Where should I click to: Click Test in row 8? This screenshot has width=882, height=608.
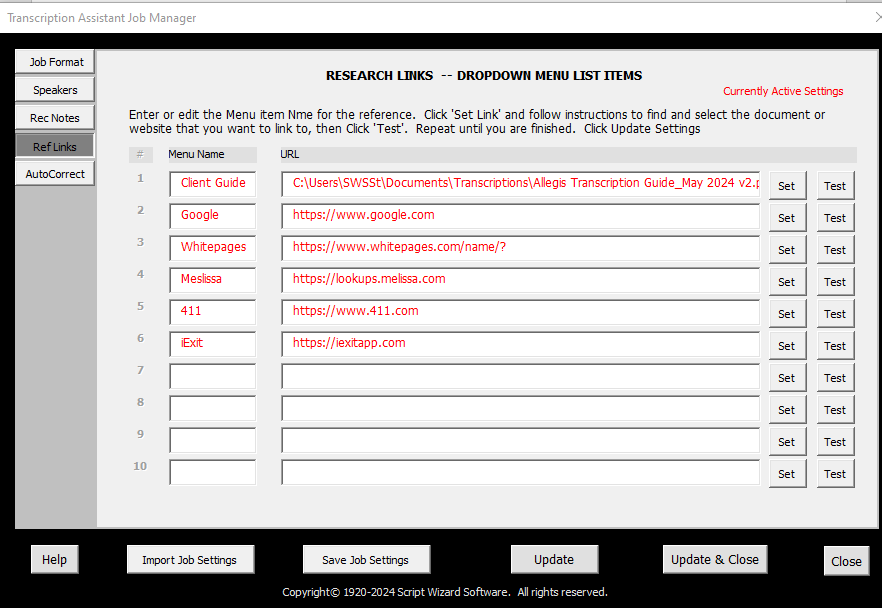point(835,410)
